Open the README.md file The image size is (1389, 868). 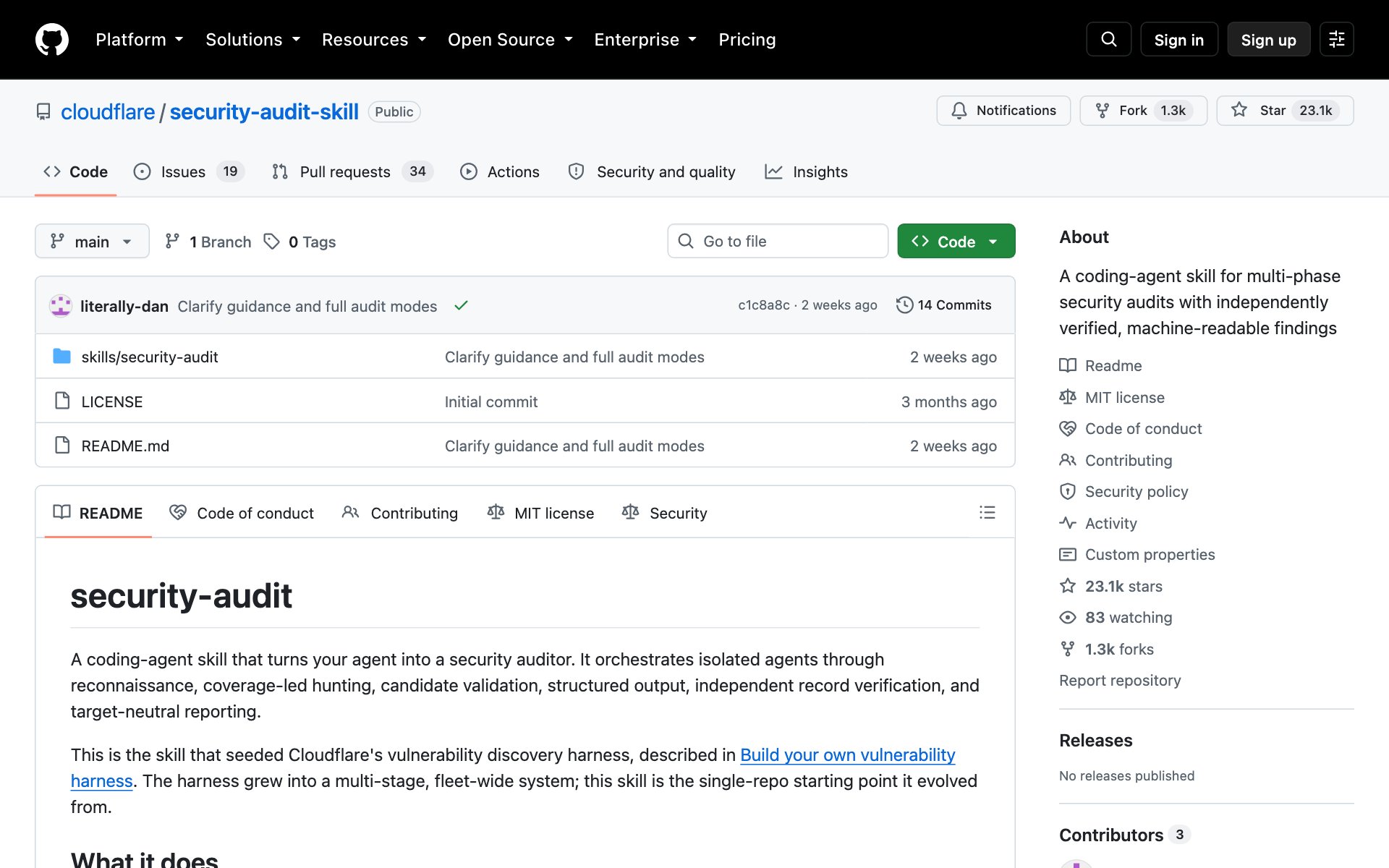click(125, 446)
